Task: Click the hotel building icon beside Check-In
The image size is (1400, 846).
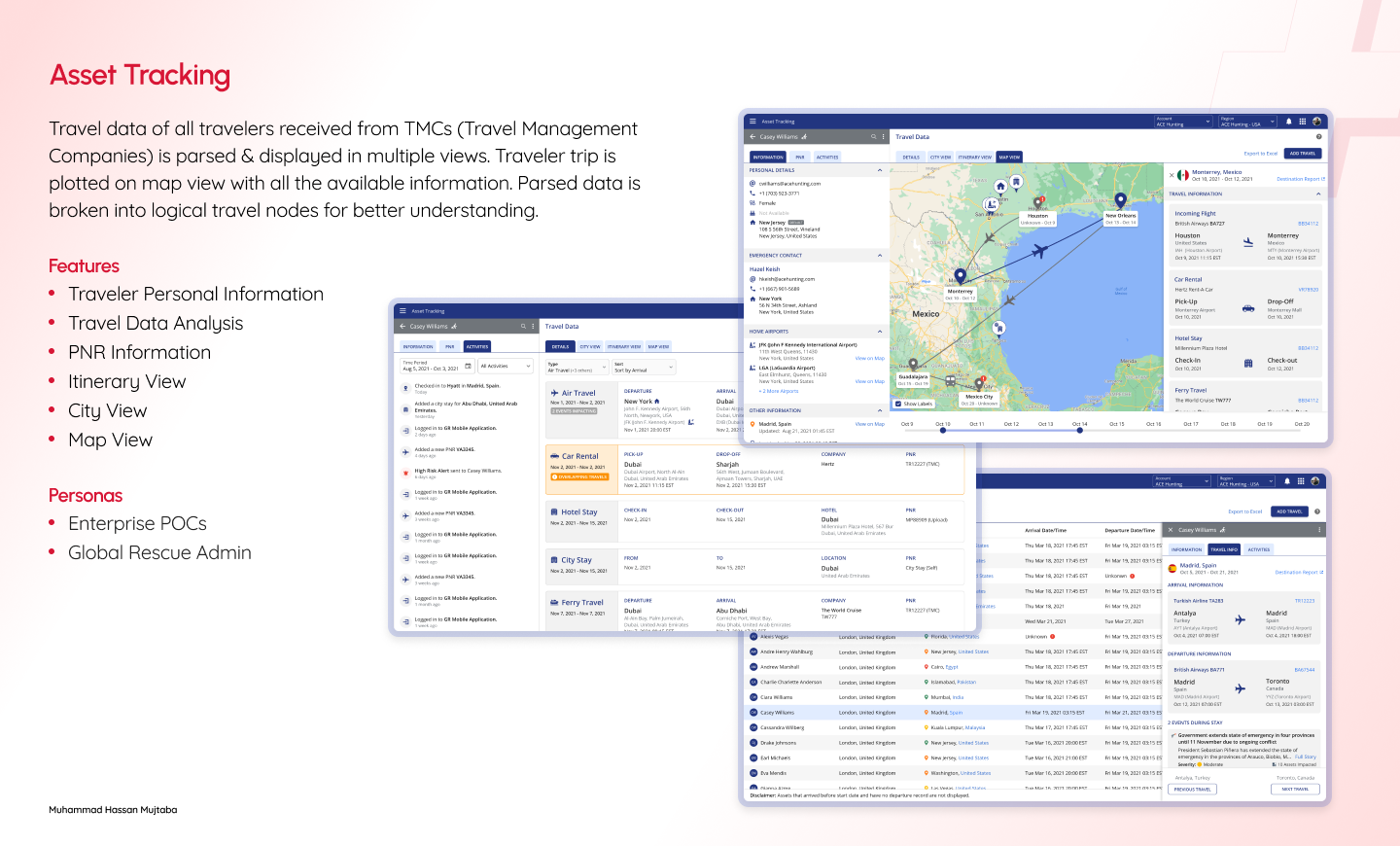Action: (1249, 362)
